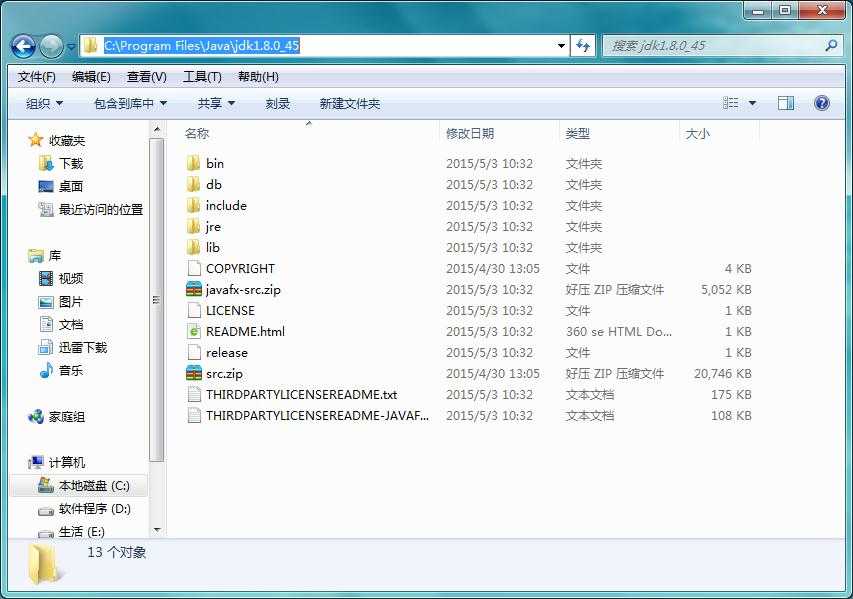Screen dimensions: 853x599
Task: Expand 包含到库中 dropdown
Action: click(130, 103)
